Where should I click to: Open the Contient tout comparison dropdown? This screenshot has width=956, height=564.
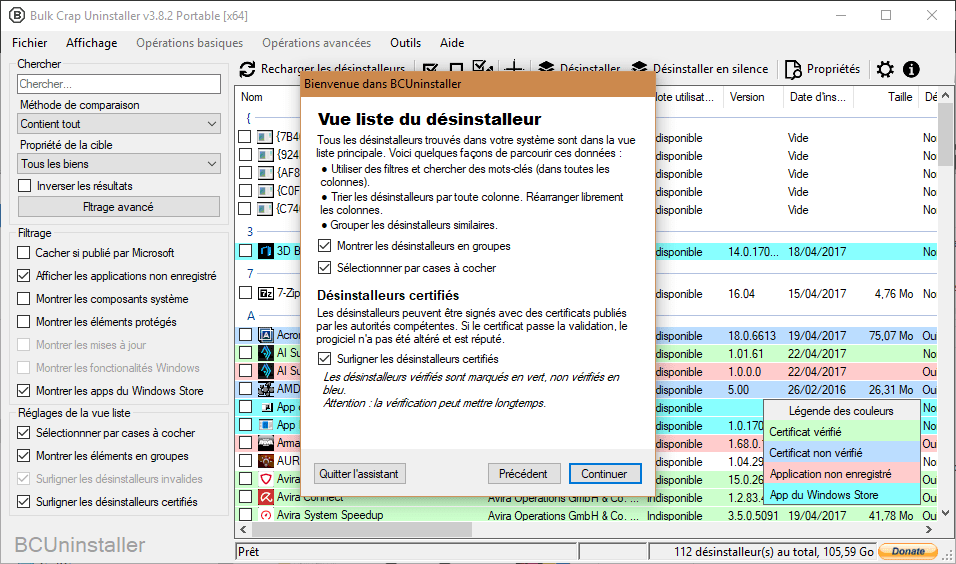click(x=119, y=124)
